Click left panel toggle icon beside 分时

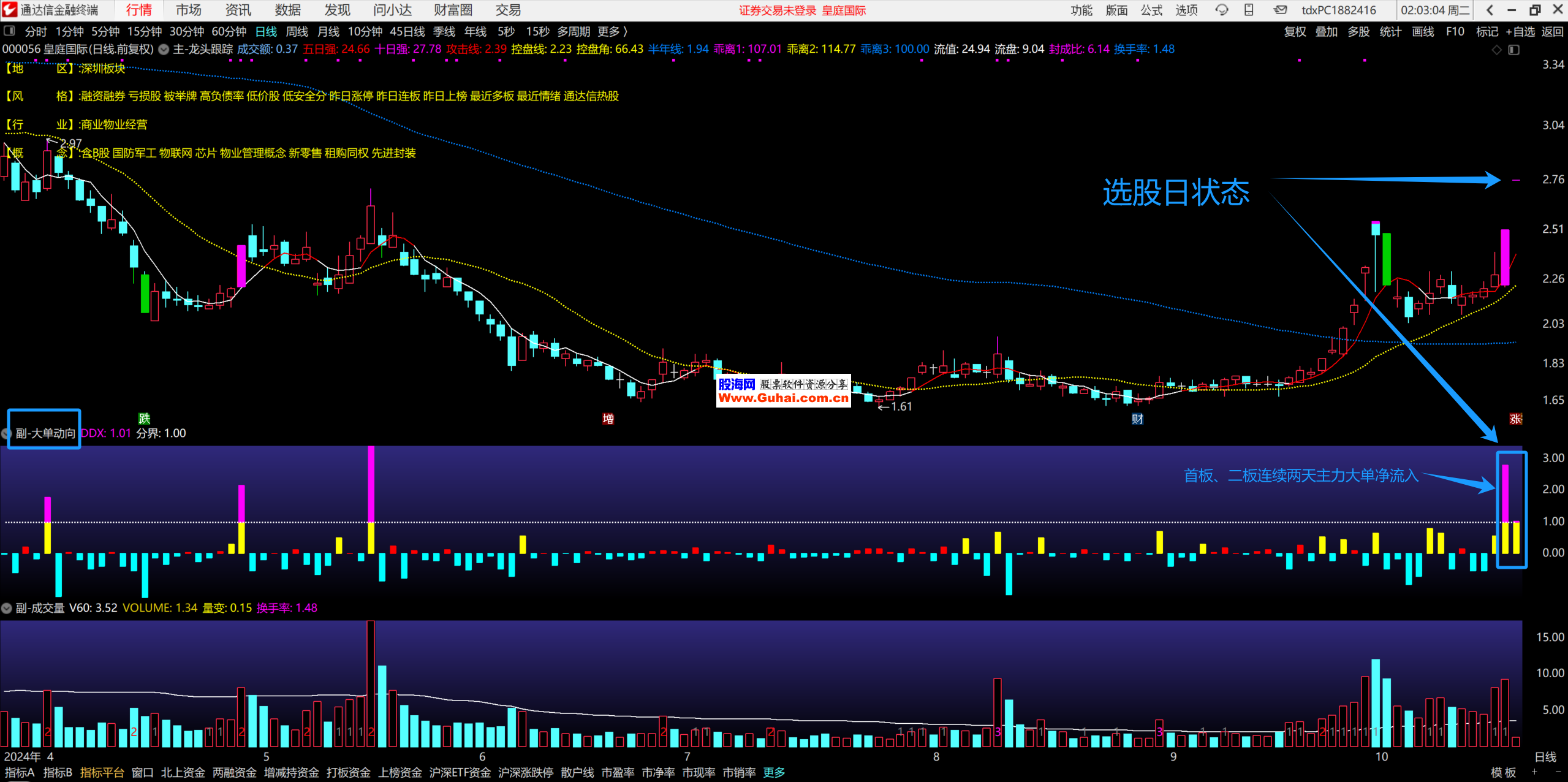tap(9, 31)
